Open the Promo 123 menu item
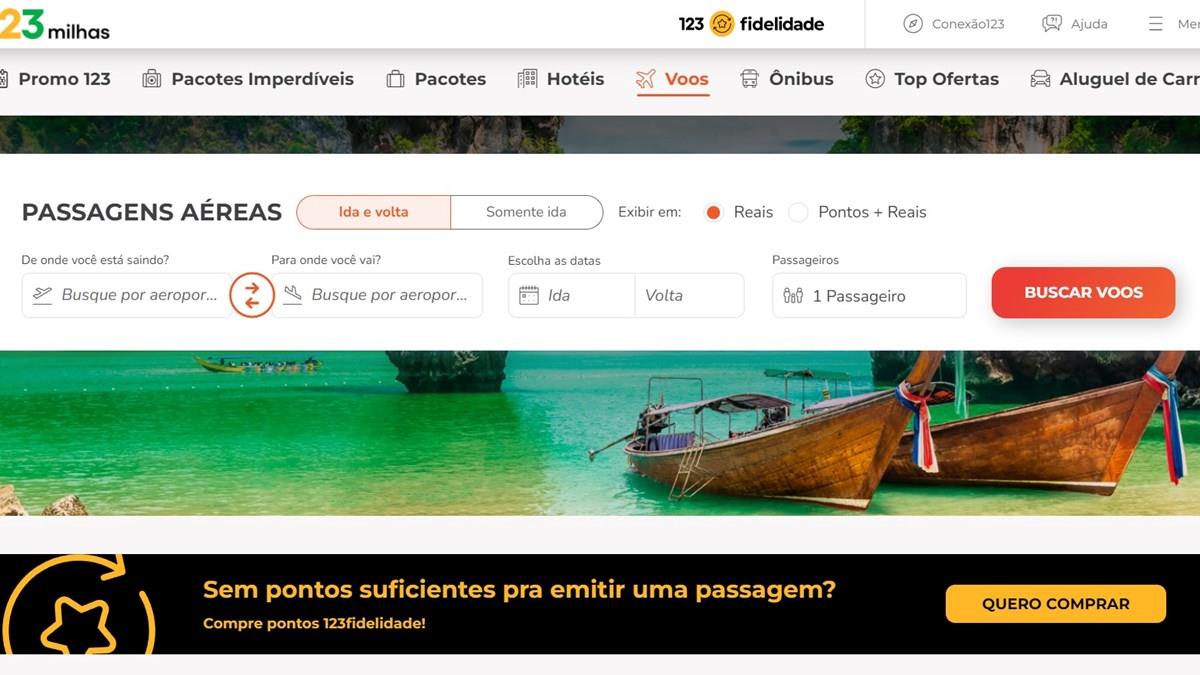The width and height of the screenshot is (1200, 675). (x=55, y=79)
